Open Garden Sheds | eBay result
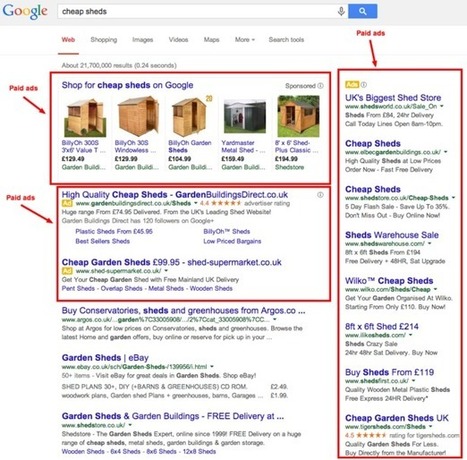The height and width of the screenshot is (460, 467). pyautogui.click(x=105, y=358)
